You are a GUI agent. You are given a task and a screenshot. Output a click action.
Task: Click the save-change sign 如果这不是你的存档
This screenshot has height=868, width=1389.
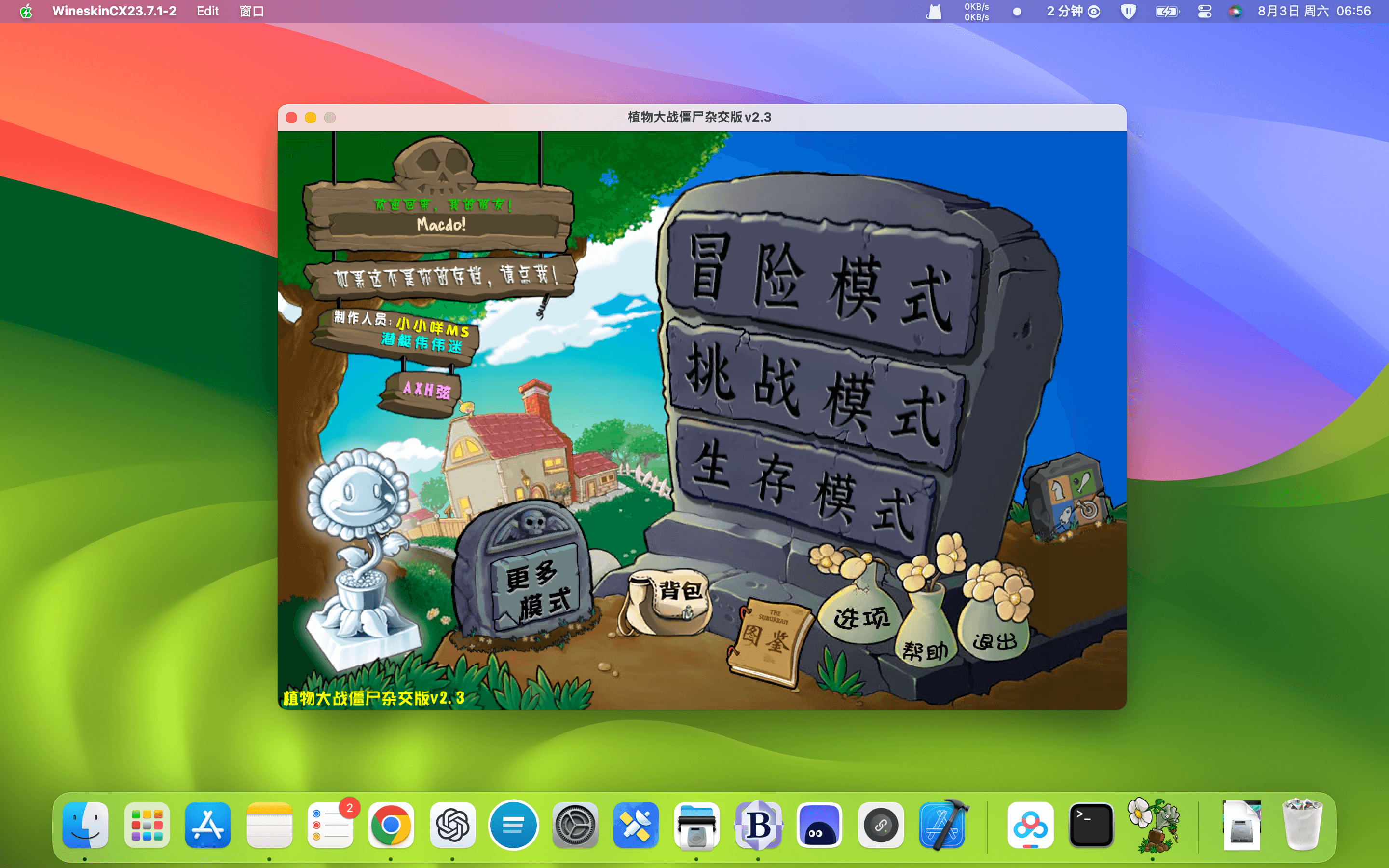coord(442,276)
